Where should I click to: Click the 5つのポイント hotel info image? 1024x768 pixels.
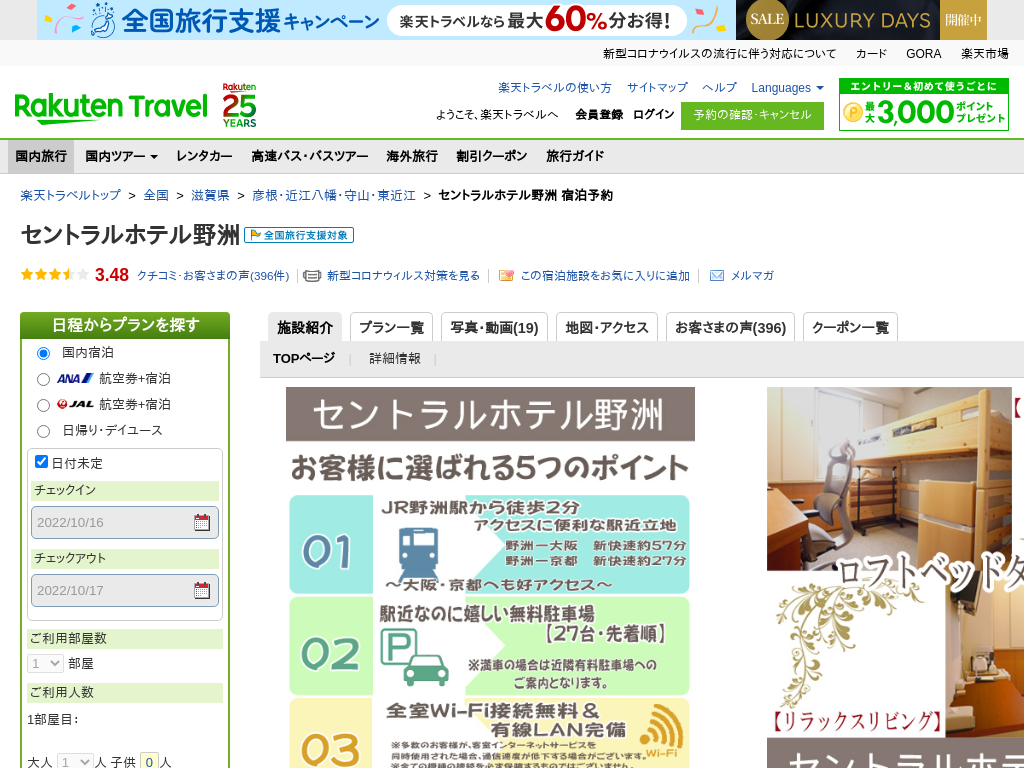click(490, 577)
